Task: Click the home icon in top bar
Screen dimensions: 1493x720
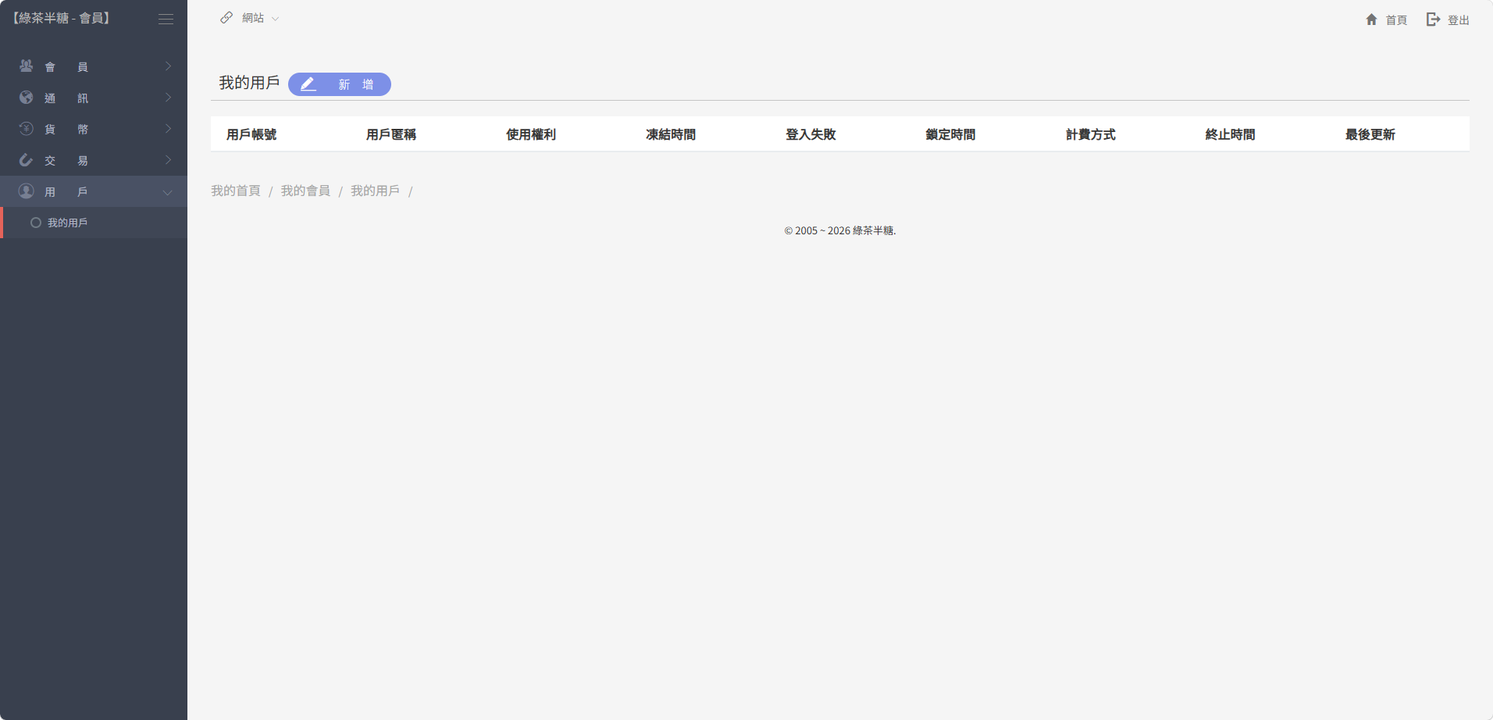Action: coord(1371,20)
